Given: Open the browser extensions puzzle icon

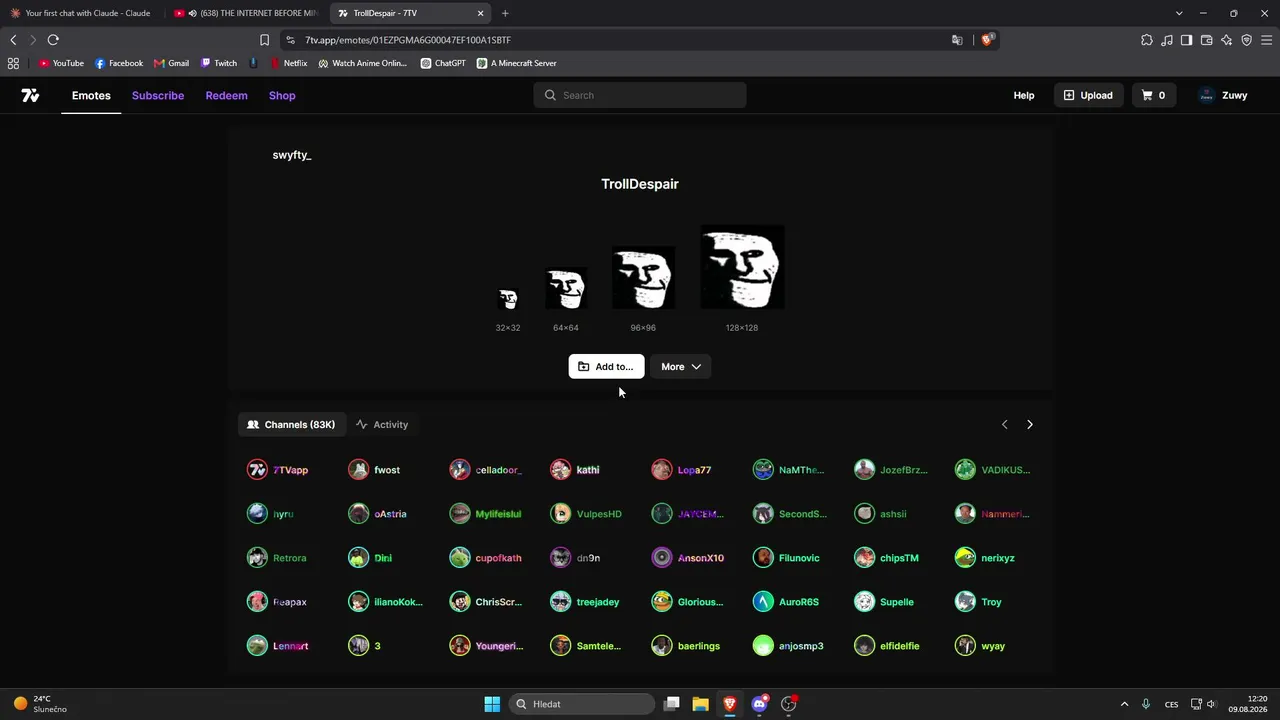Looking at the screenshot, I should point(1147,40).
